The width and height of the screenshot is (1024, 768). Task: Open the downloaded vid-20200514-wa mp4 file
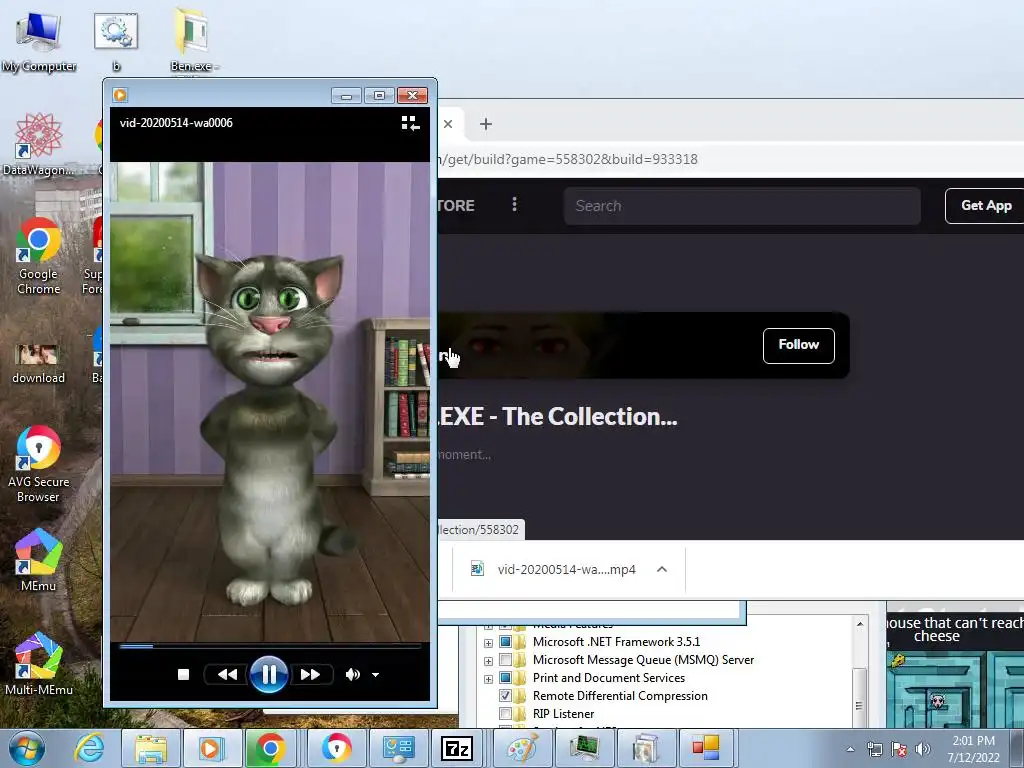pyautogui.click(x=566, y=569)
